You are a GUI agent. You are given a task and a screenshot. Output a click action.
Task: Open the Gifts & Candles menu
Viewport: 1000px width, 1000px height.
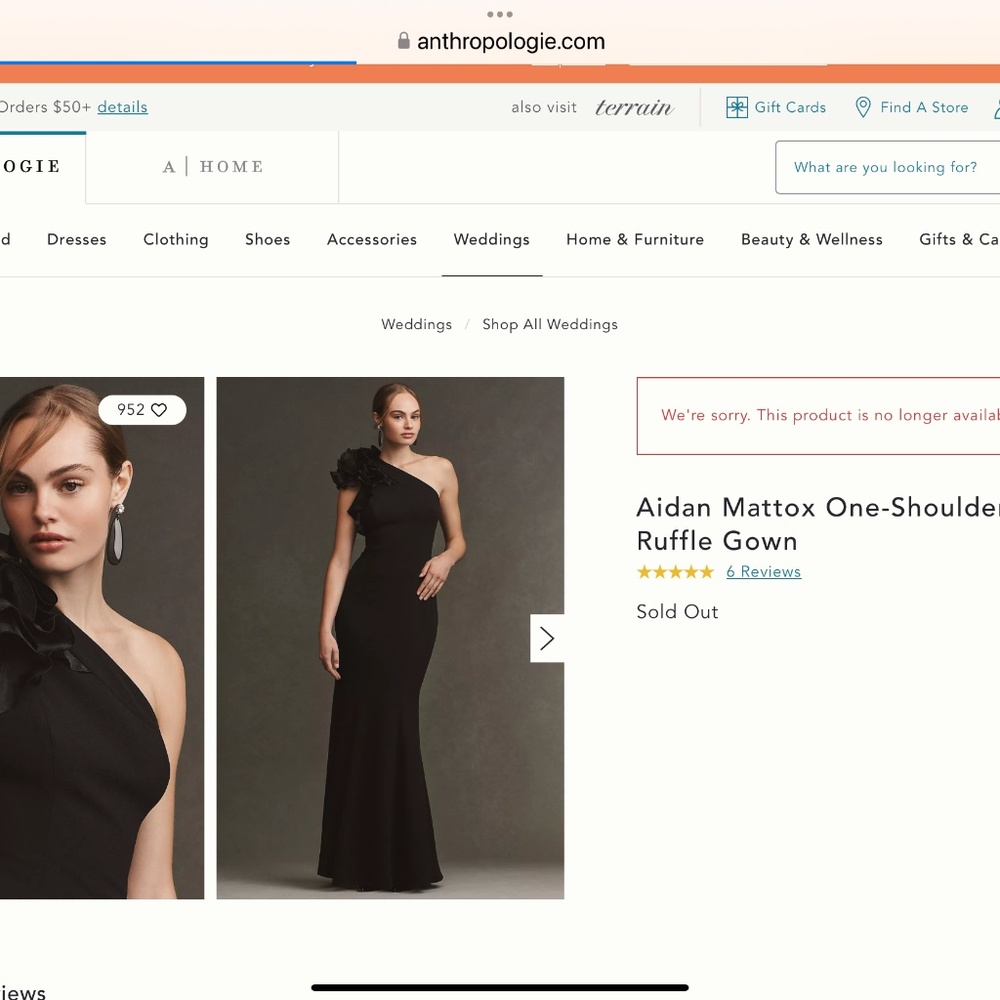pyautogui.click(x=959, y=240)
